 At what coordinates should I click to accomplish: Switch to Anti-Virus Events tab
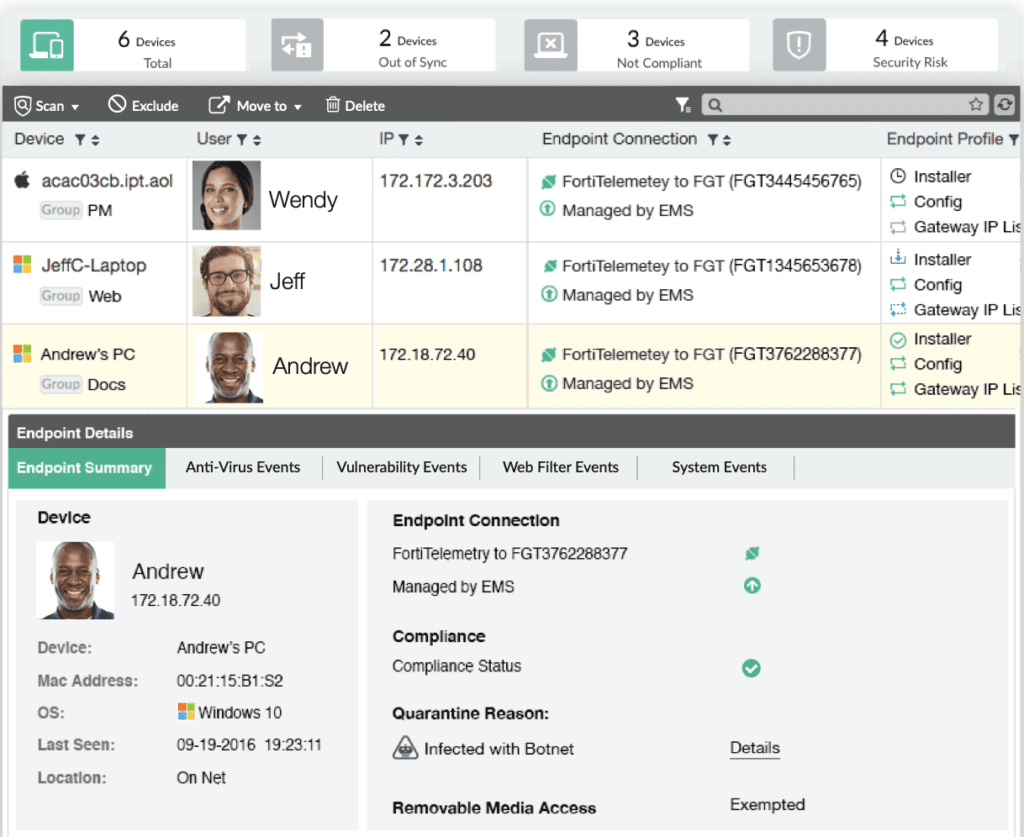tap(243, 467)
